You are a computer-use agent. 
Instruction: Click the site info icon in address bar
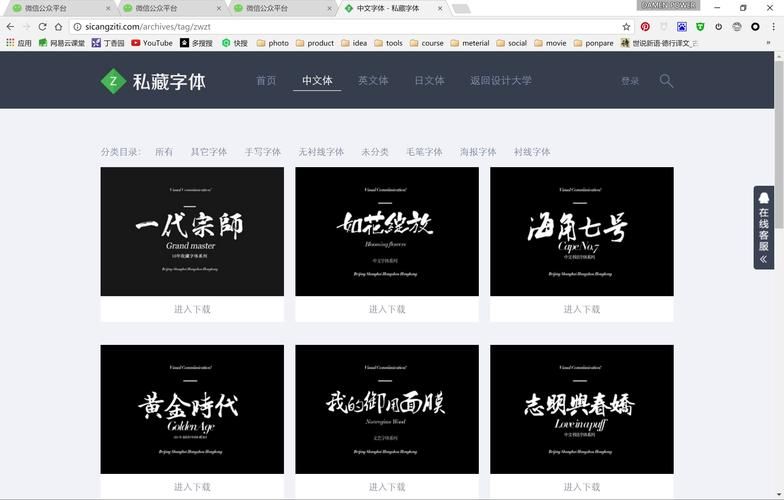click(78, 26)
